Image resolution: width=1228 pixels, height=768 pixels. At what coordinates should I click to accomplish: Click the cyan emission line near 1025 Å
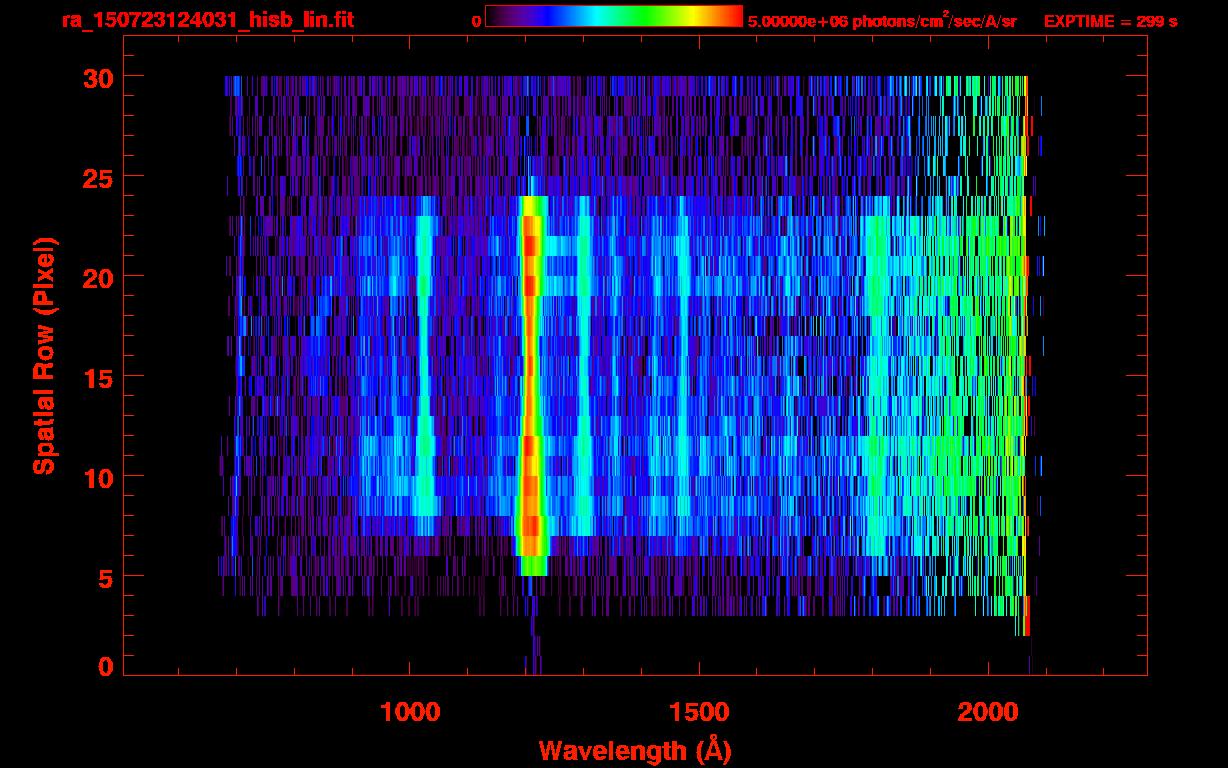coord(425,365)
